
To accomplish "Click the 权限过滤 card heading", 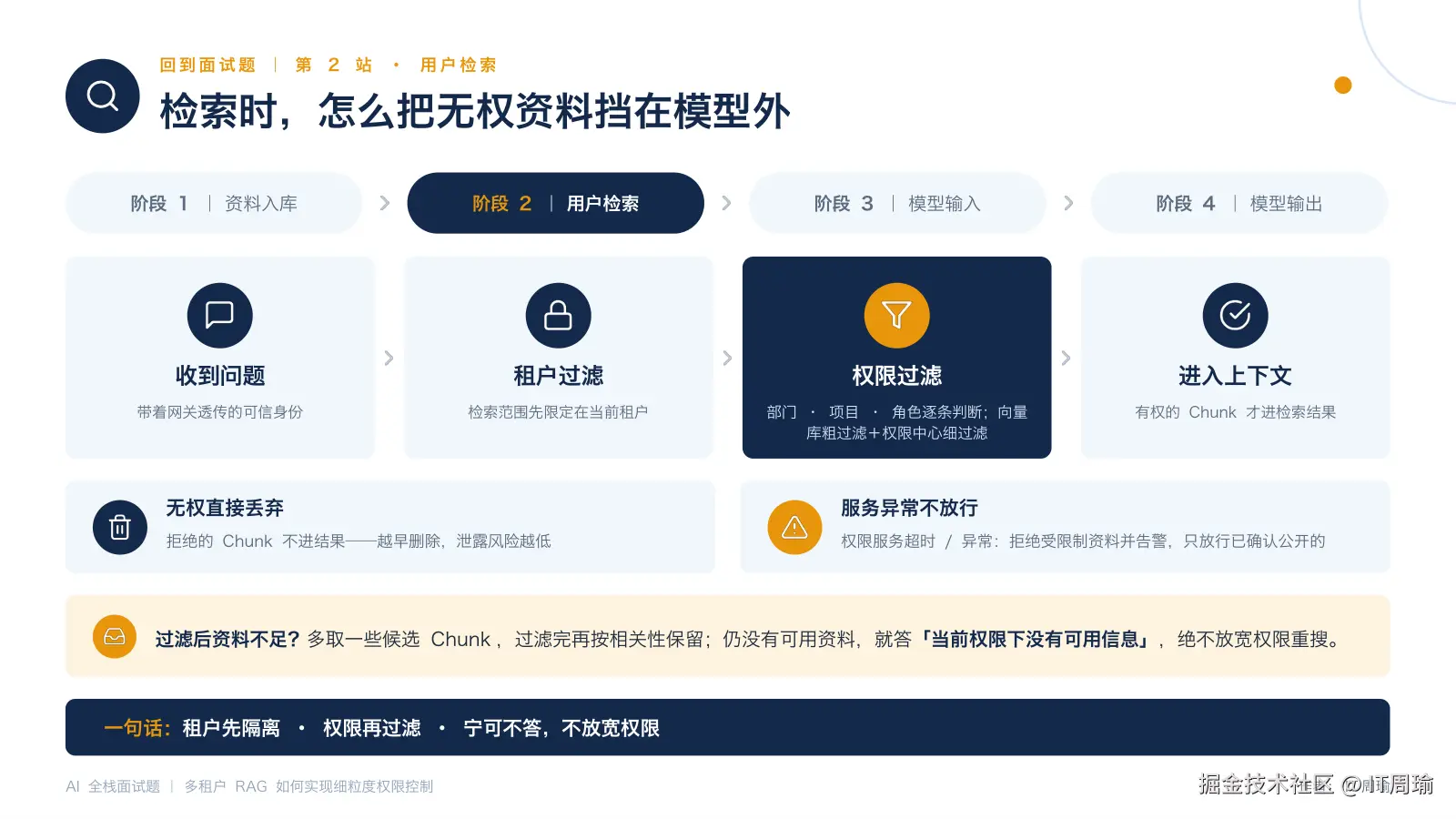I will (x=896, y=376).
